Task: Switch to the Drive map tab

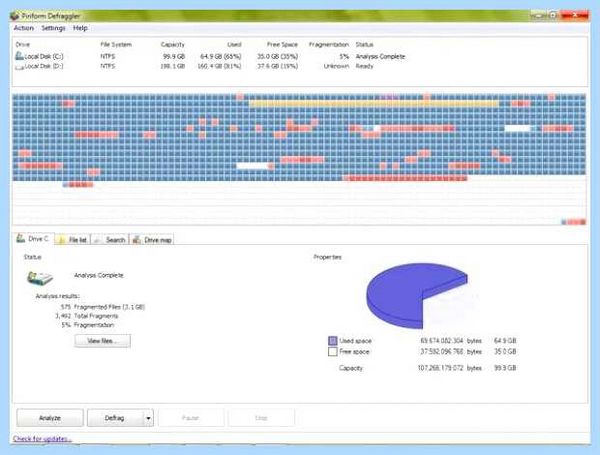Action: 152,240
